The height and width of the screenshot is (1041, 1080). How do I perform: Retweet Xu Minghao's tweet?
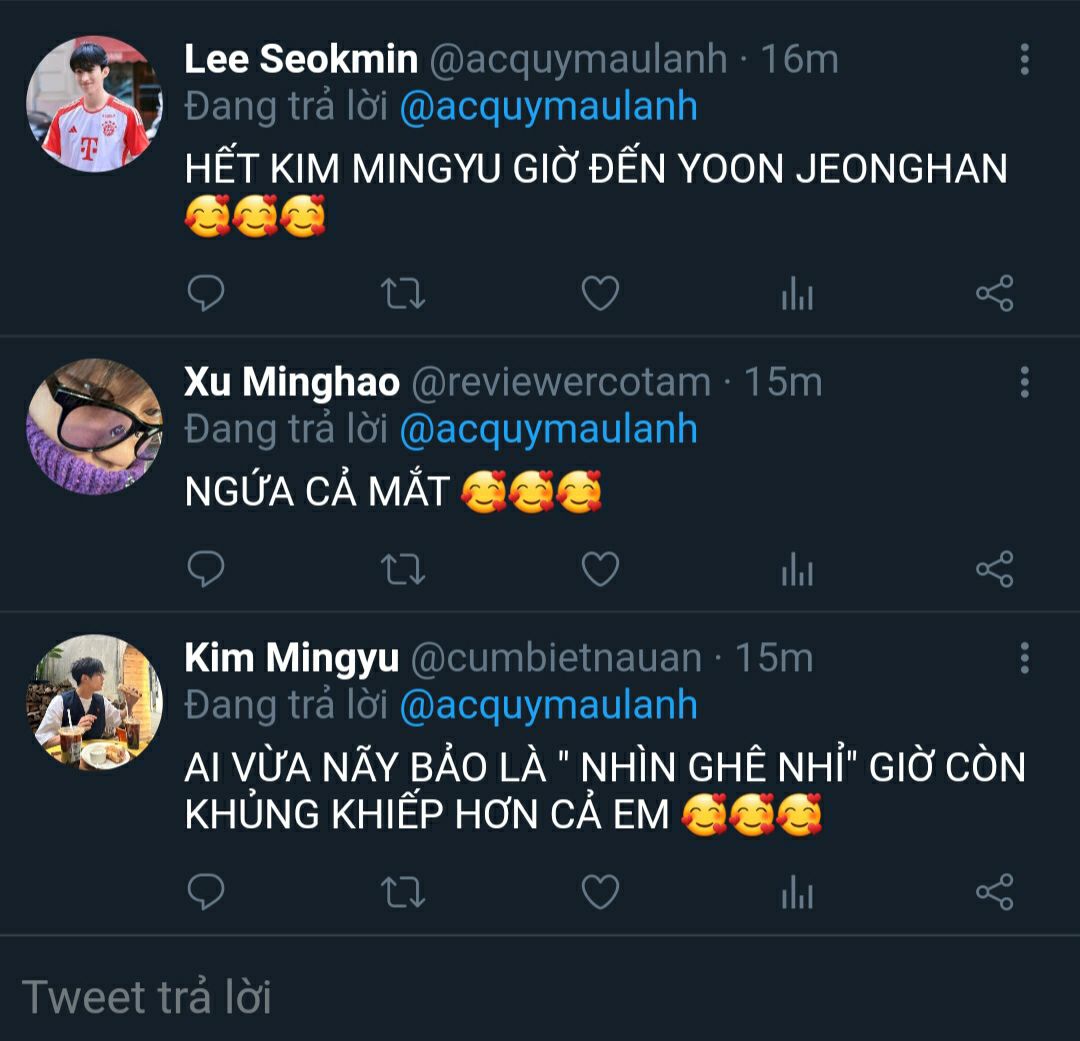click(403, 570)
